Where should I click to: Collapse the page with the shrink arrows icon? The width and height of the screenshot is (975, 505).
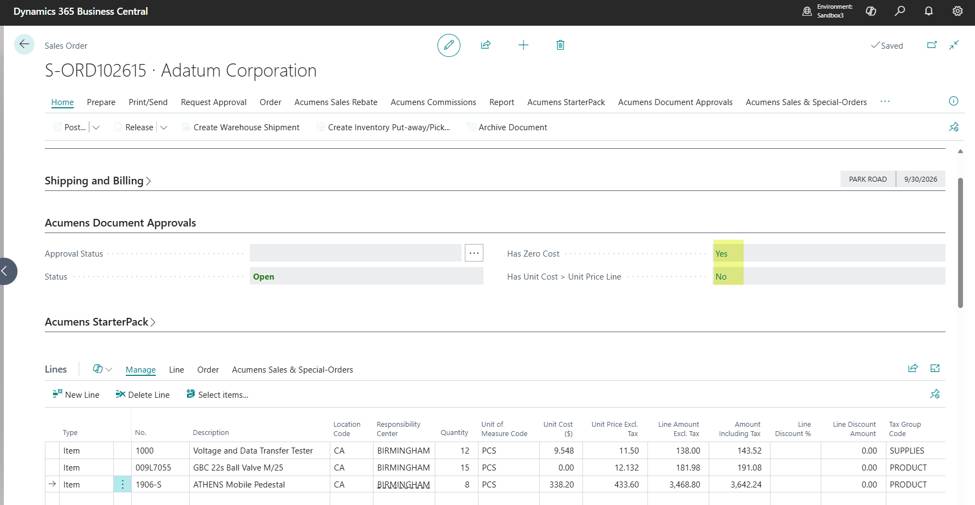pyautogui.click(x=954, y=45)
